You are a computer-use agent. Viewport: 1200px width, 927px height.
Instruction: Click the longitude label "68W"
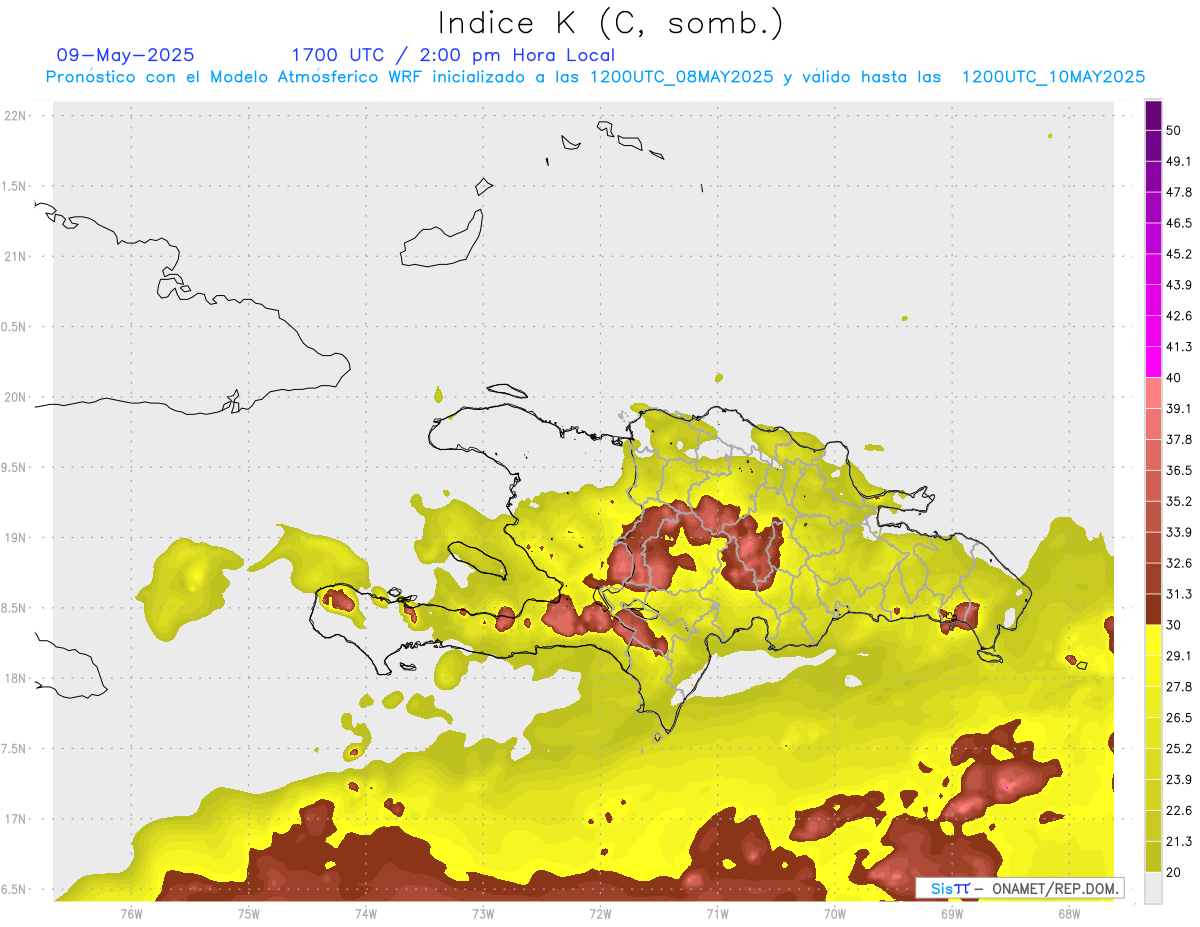coord(1068,914)
